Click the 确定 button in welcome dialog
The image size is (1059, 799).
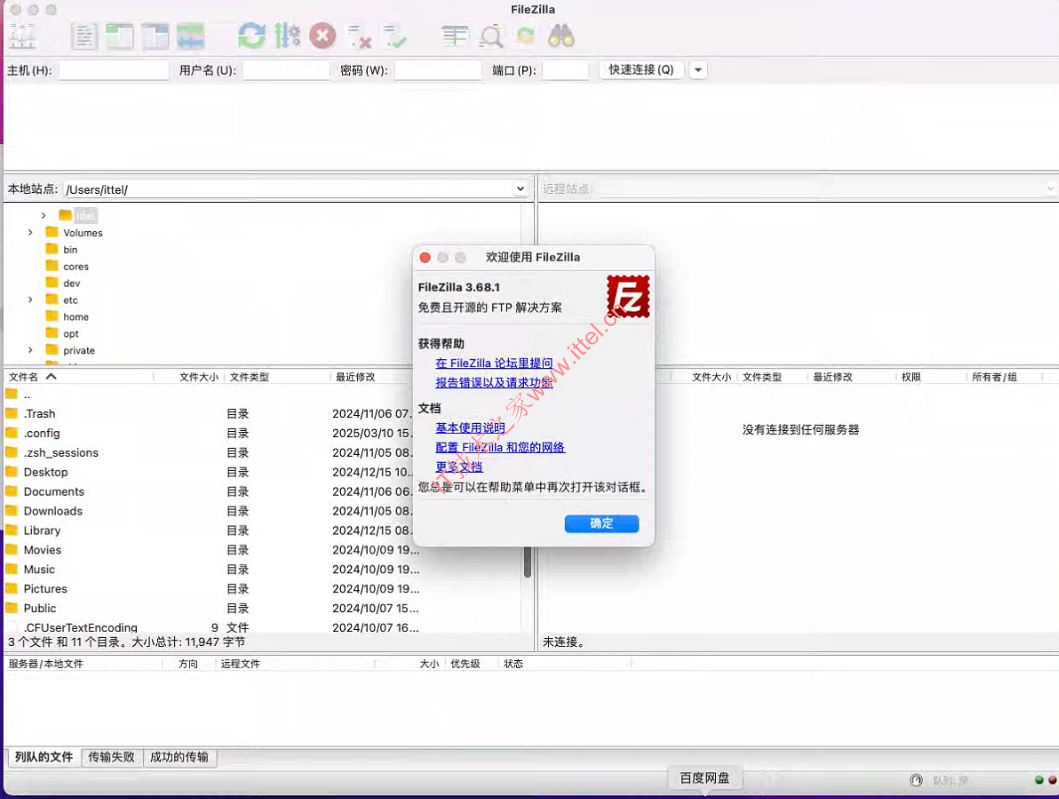click(x=602, y=523)
